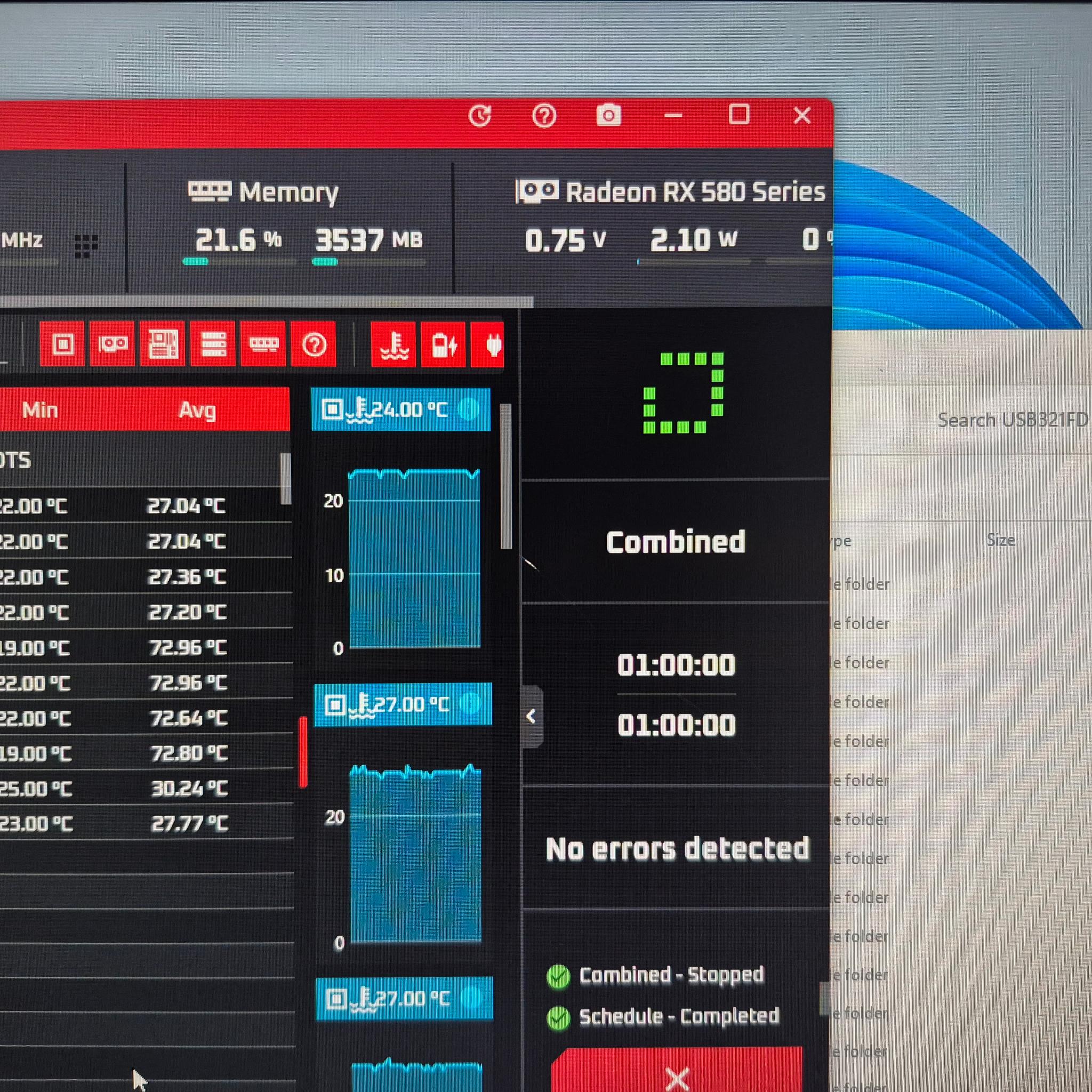
Task: Click the grid dots icon next to MHz
Action: click(86, 246)
